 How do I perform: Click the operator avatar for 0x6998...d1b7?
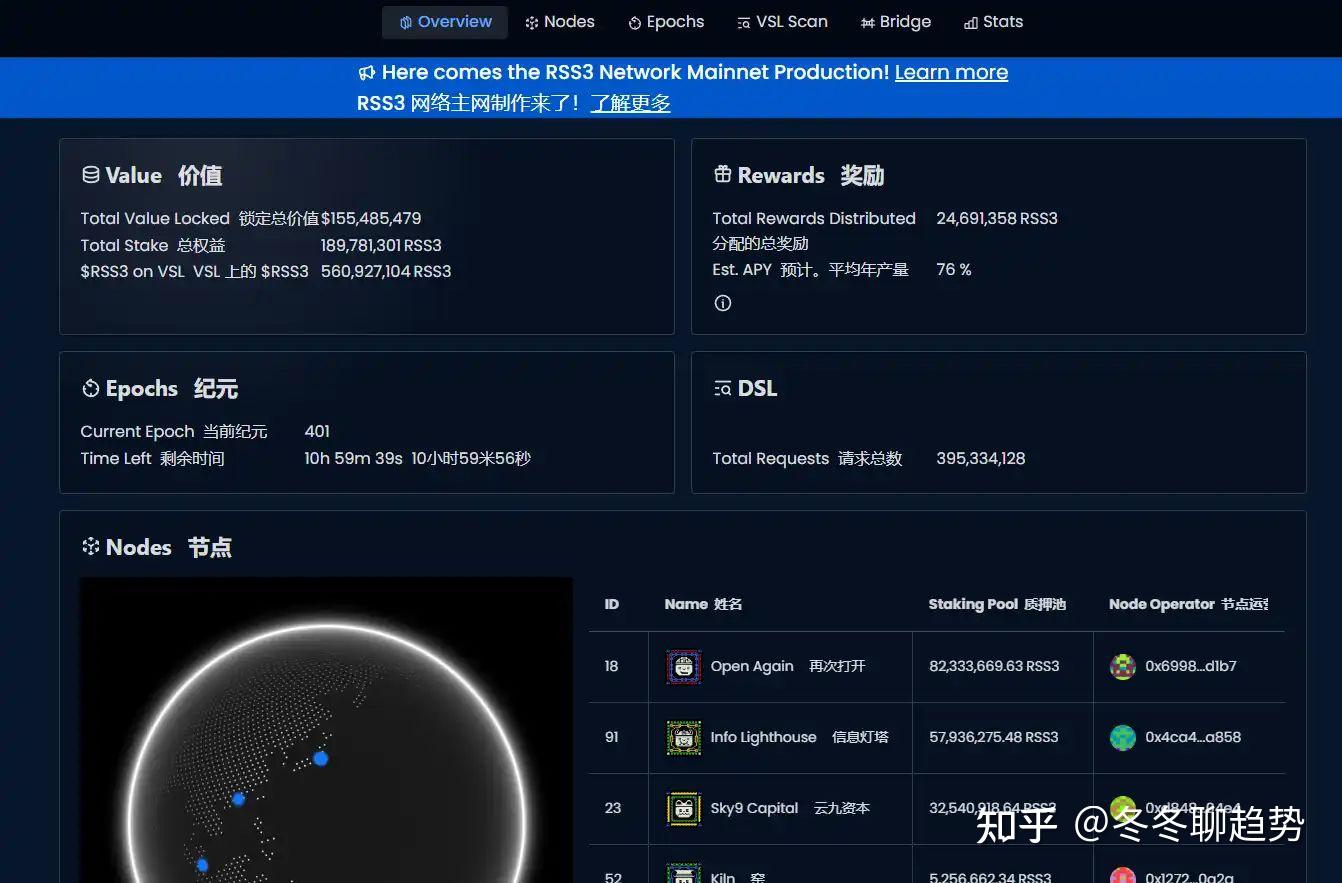[x=1122, y=666]
